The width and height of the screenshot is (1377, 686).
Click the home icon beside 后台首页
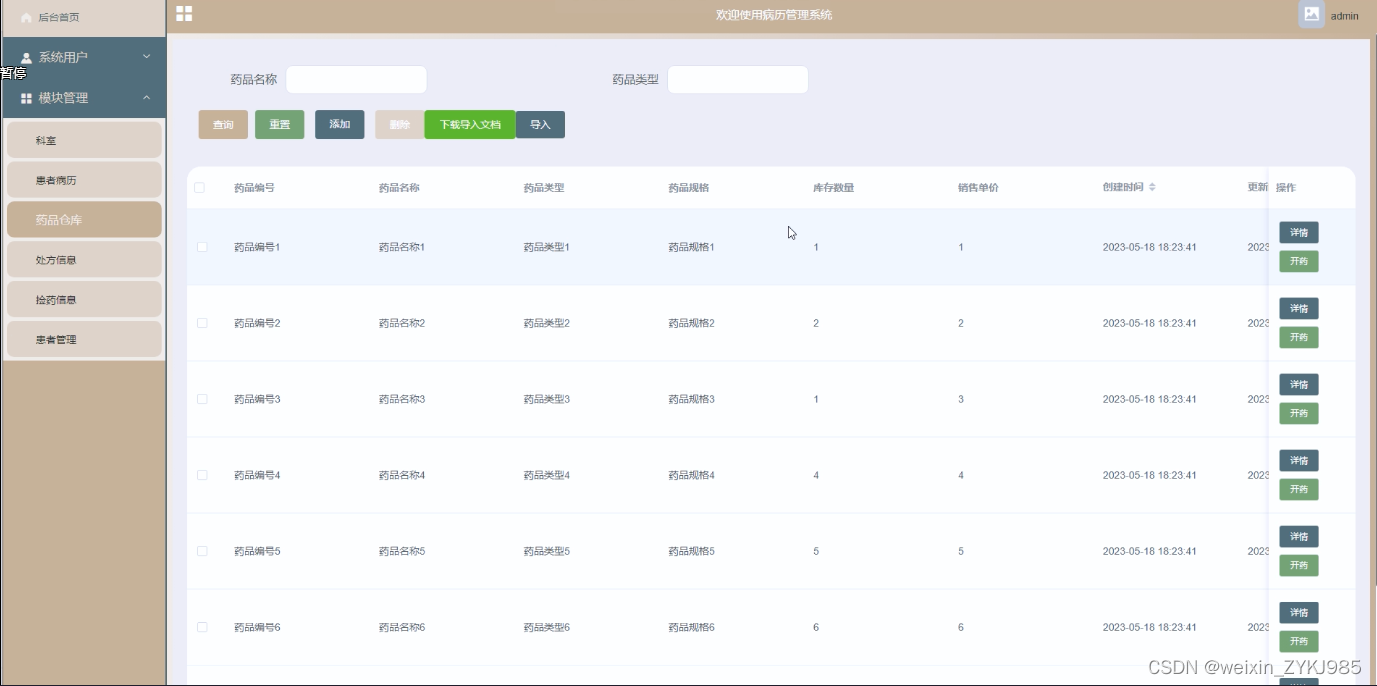coord(27,17)
